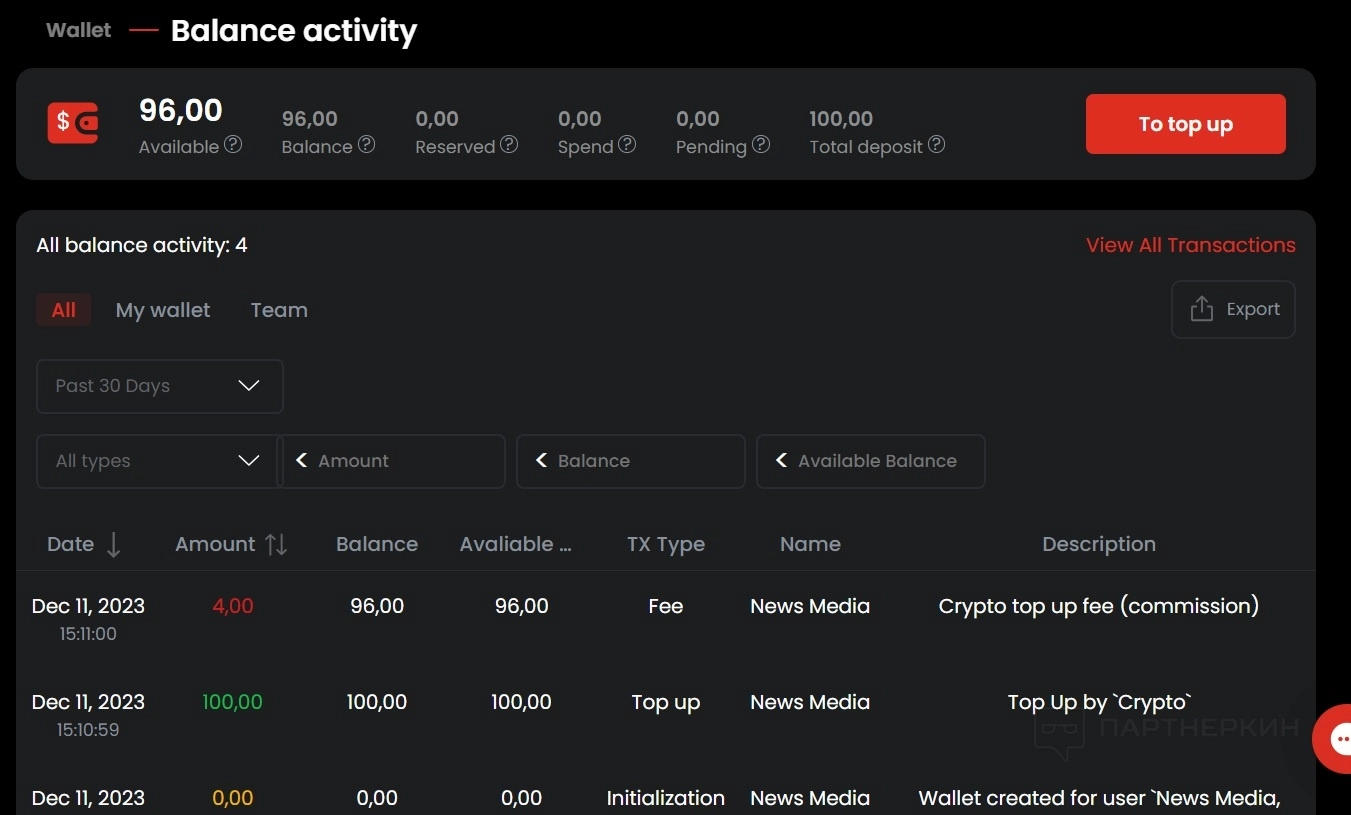1351x815 pixels.
Task: Click the help icon next to Spend
Action: (627, 145)
